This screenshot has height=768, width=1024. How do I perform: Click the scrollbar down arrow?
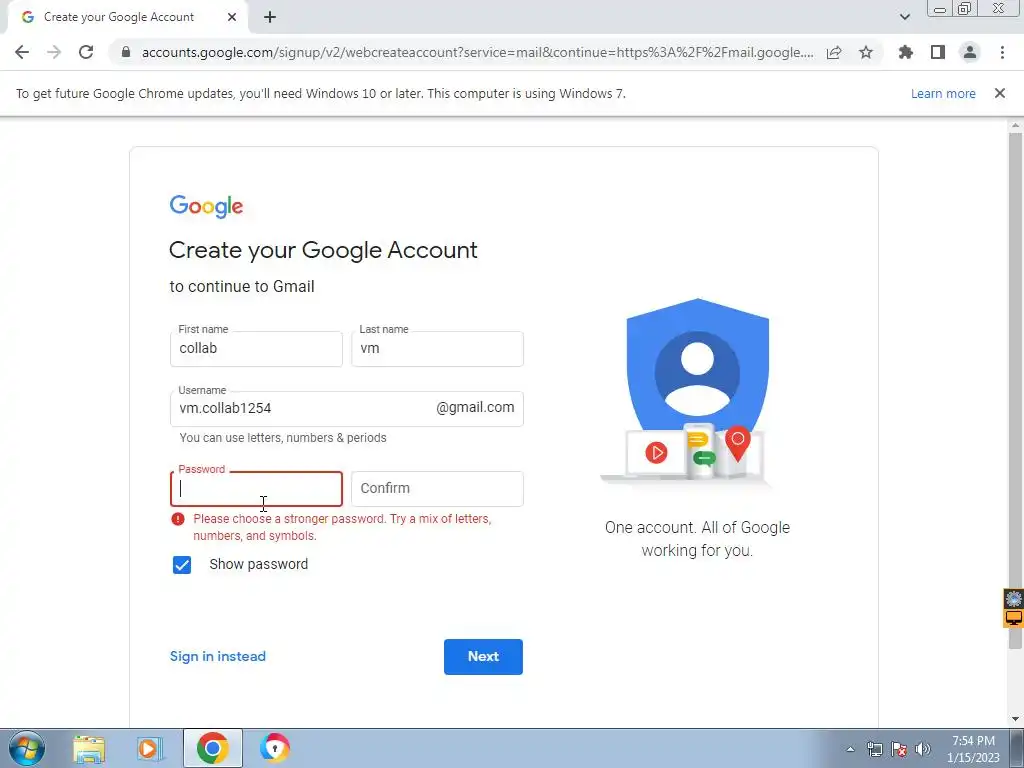pos(1016,719)
